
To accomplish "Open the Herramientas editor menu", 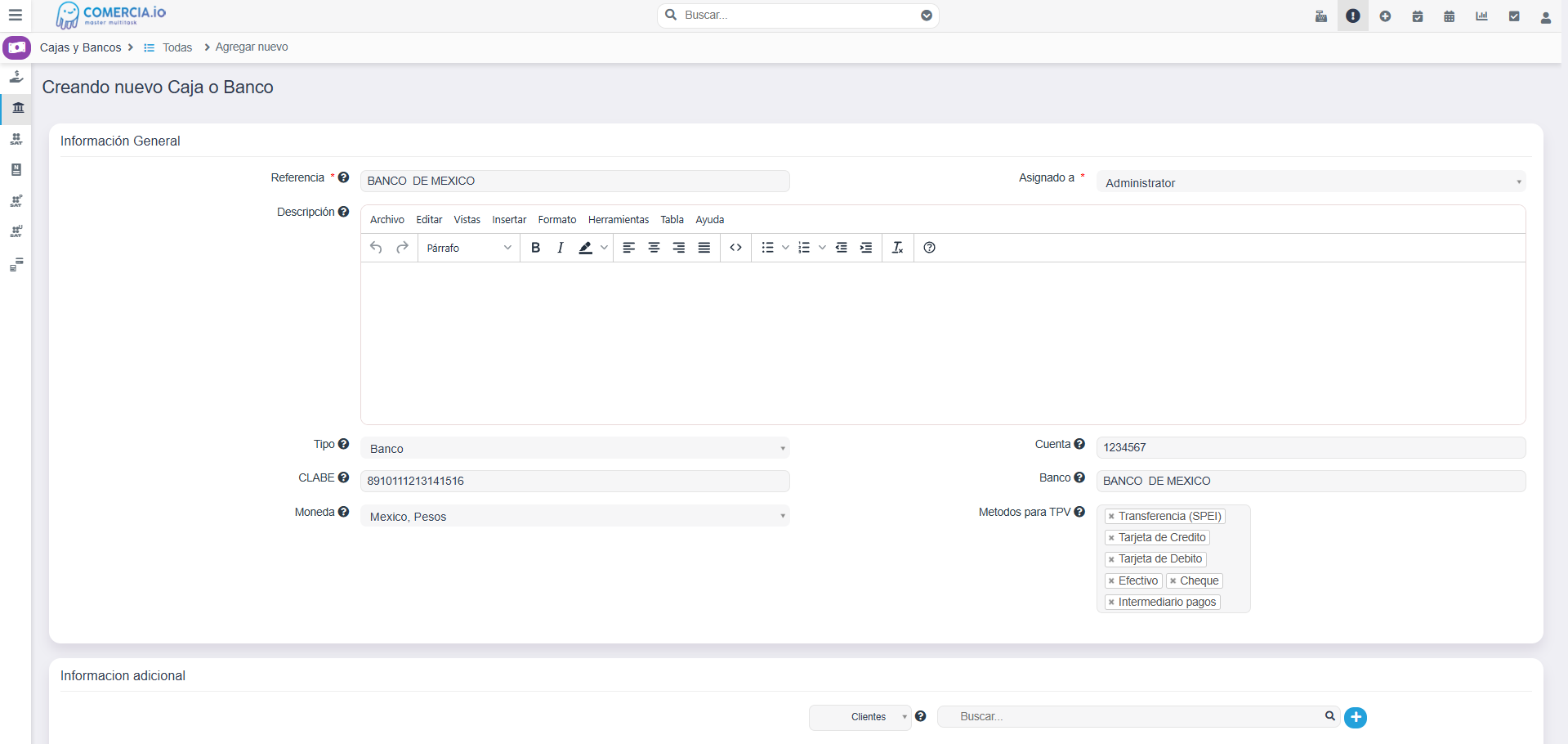I will (x=619, y=220).
